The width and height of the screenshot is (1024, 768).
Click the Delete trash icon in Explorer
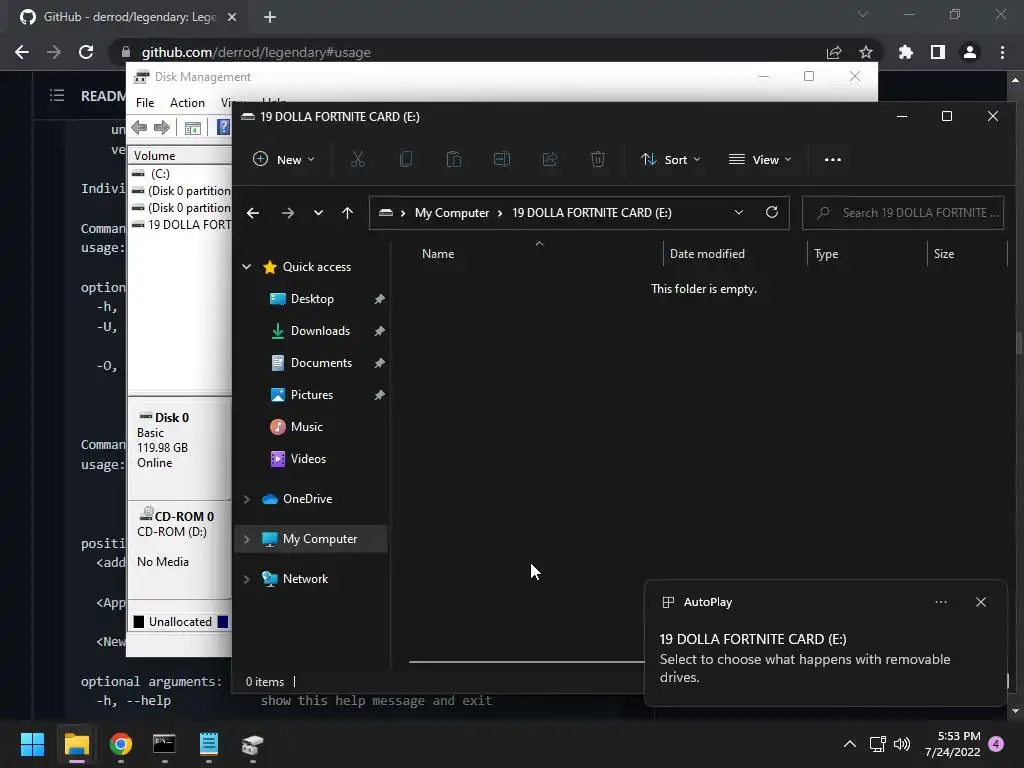coord(598,159)
